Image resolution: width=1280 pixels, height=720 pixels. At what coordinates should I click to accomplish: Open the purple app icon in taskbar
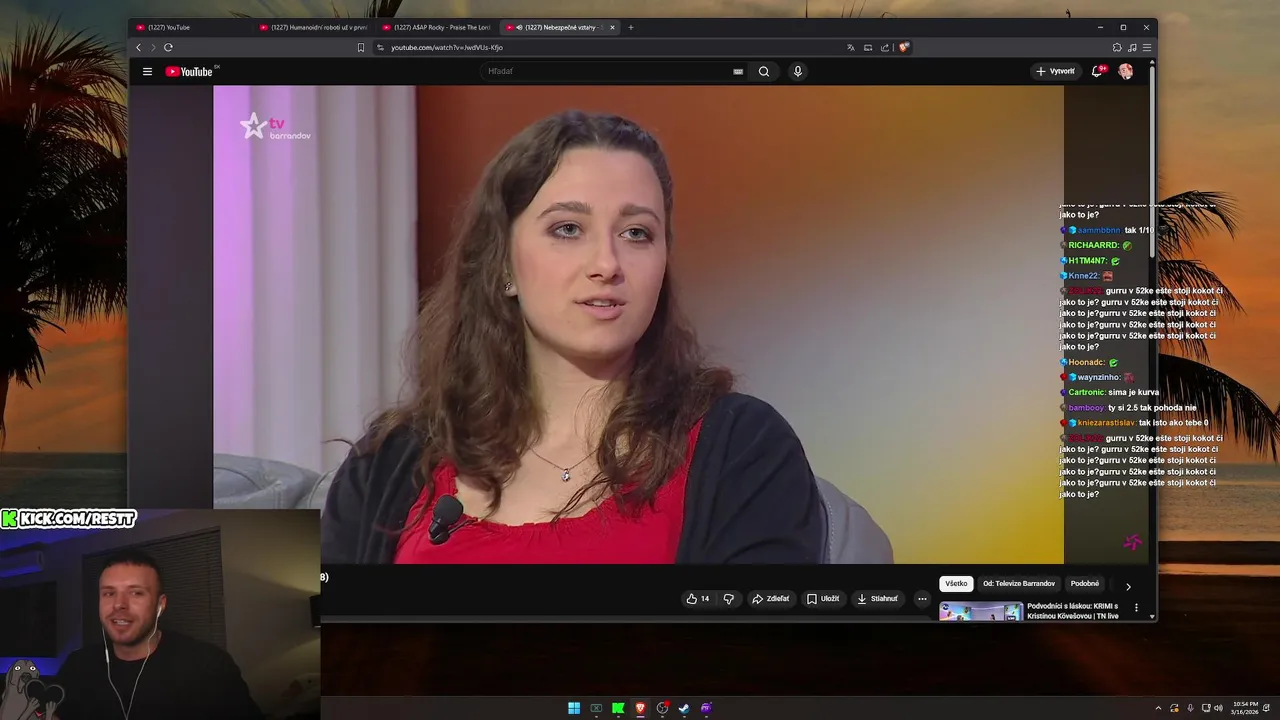(x=706, y=708)
